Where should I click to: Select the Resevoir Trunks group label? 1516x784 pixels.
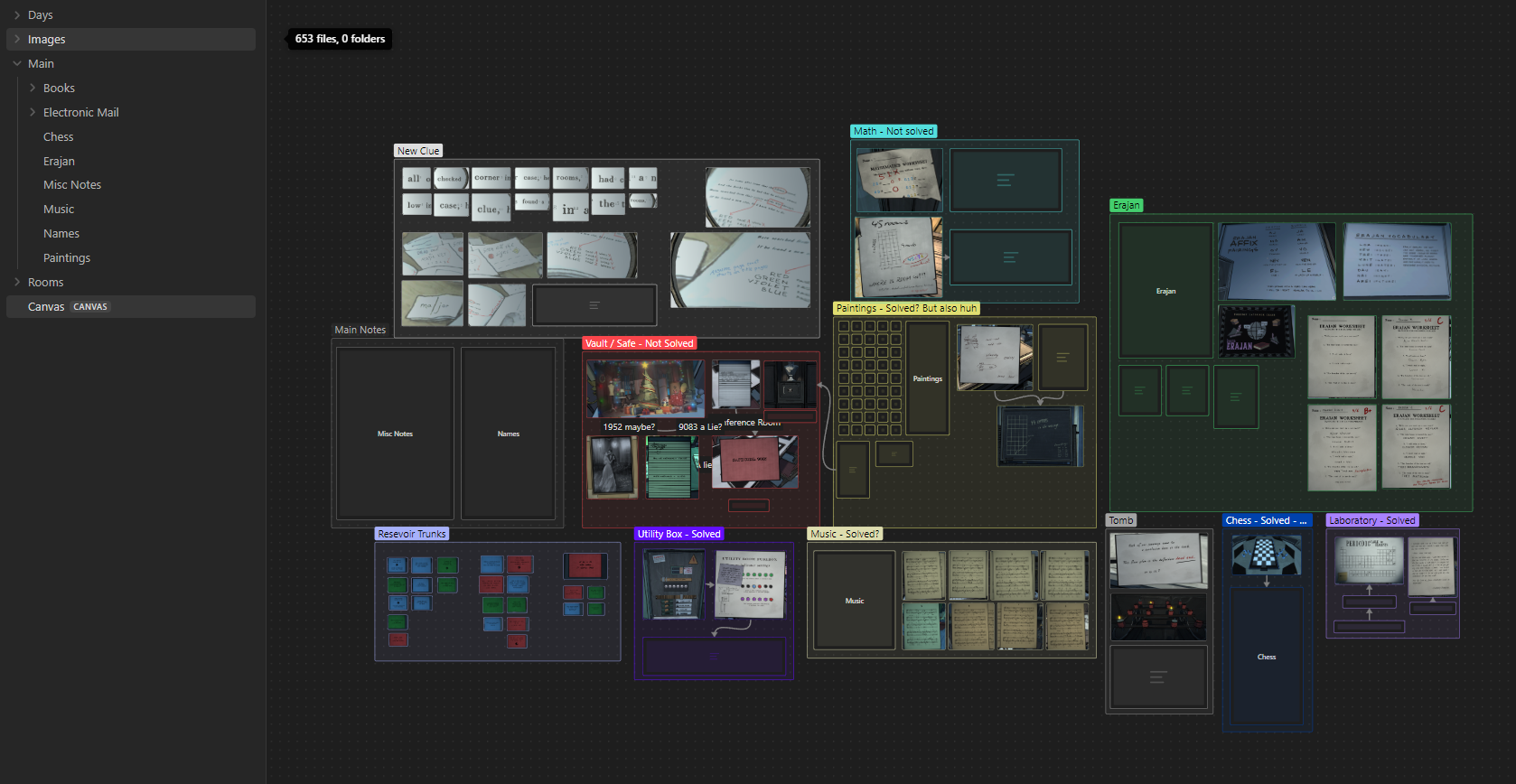[412, 534]
